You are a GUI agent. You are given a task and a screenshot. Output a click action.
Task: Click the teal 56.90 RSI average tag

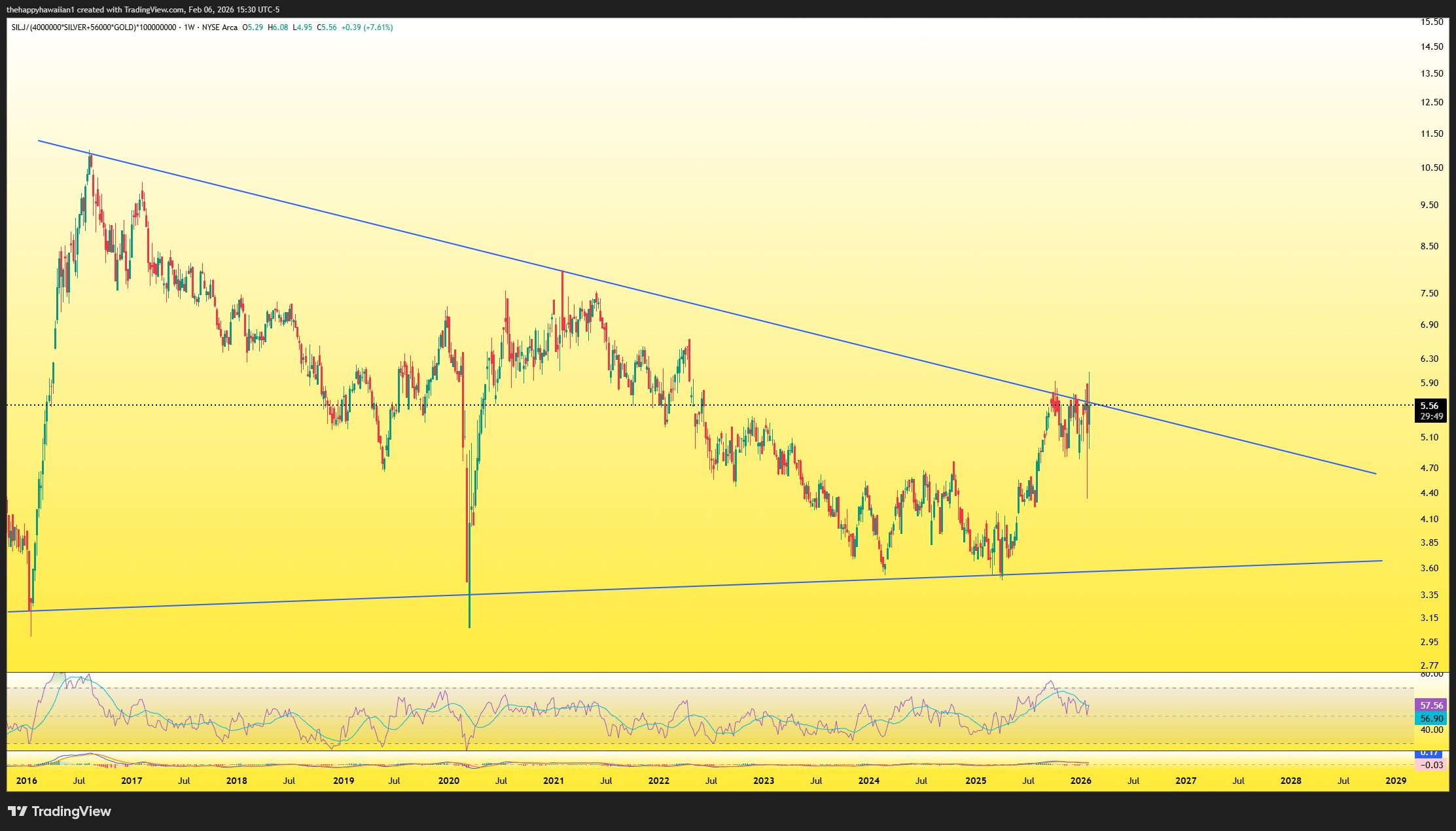coord(1431,718)
